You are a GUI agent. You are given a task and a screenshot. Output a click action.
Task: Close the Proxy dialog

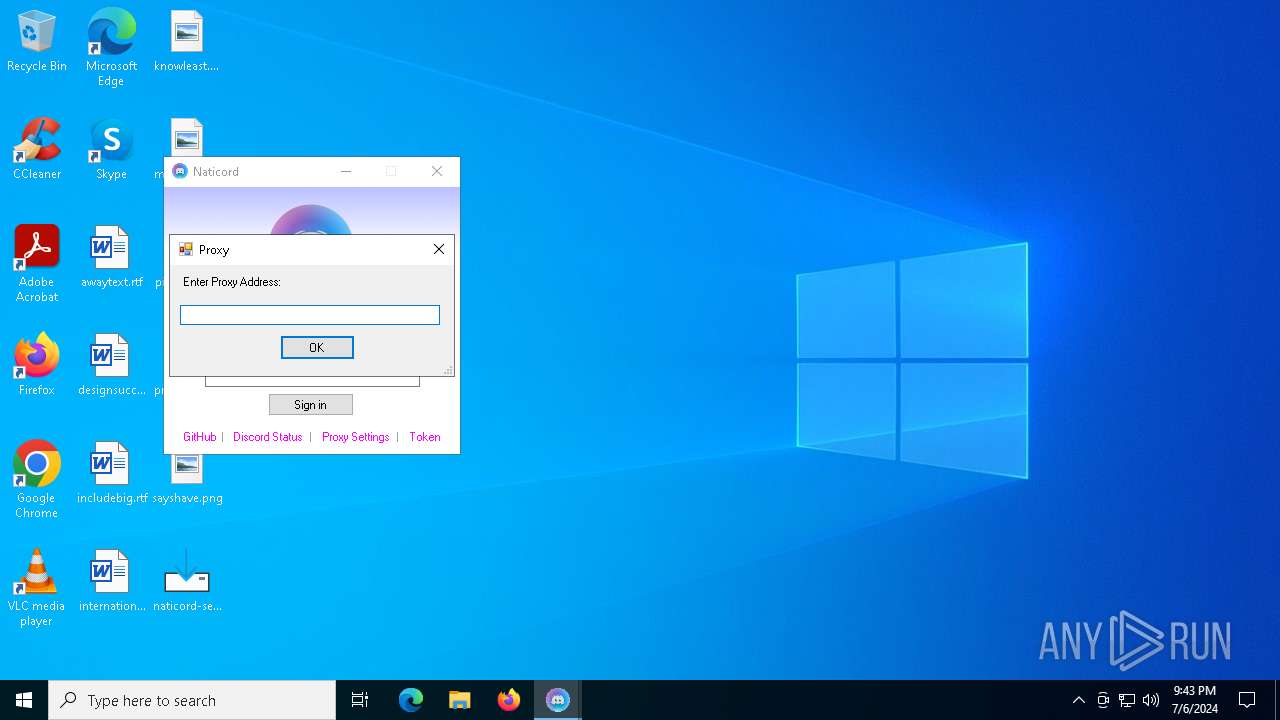click(x=439, y=249)
